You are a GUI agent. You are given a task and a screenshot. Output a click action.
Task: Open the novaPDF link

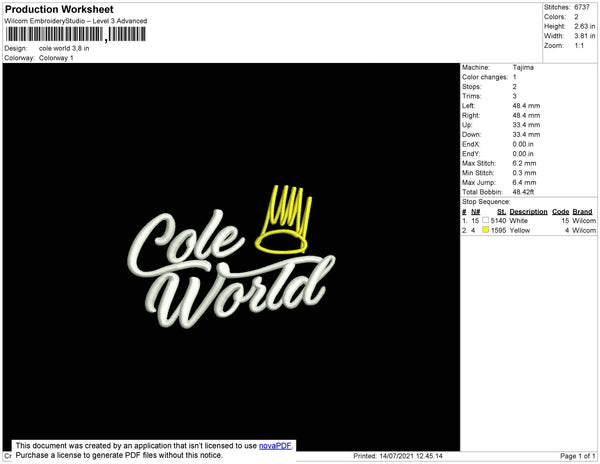[x=275, y=446]
